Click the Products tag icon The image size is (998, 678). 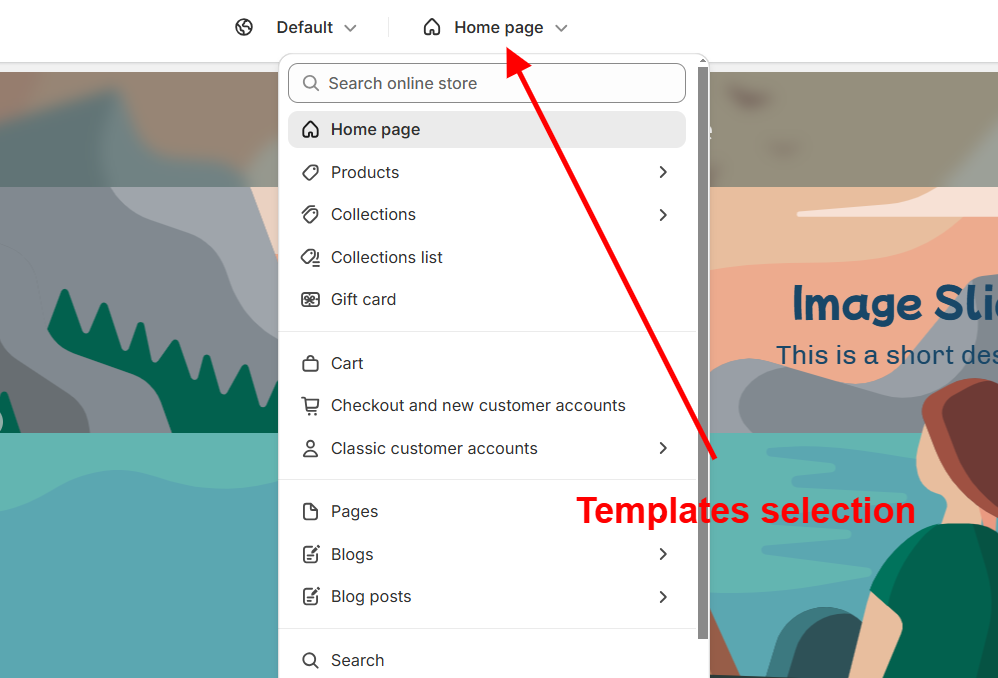pos(311,172)
